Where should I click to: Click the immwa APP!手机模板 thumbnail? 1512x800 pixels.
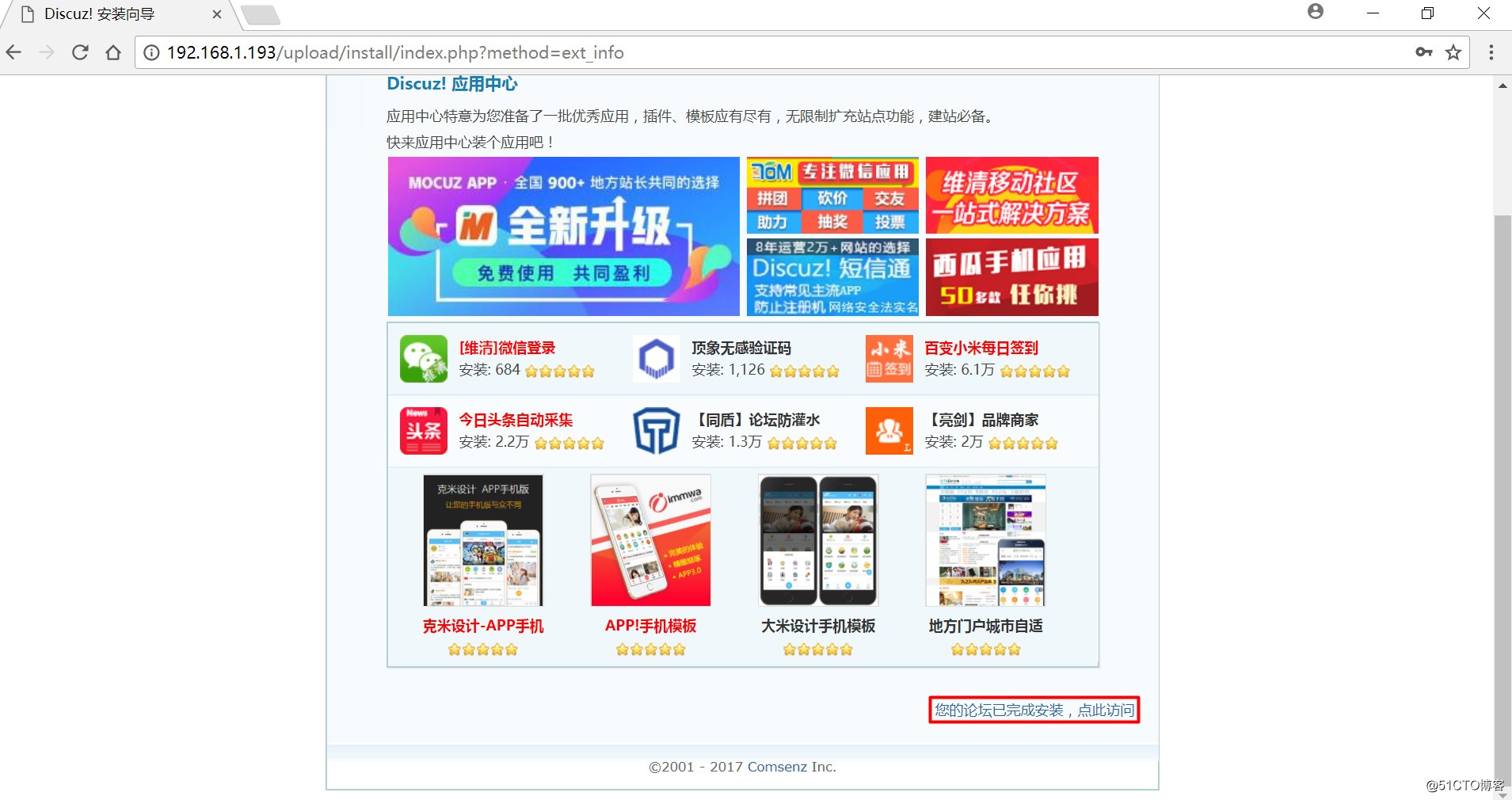[x=651, y=540]
